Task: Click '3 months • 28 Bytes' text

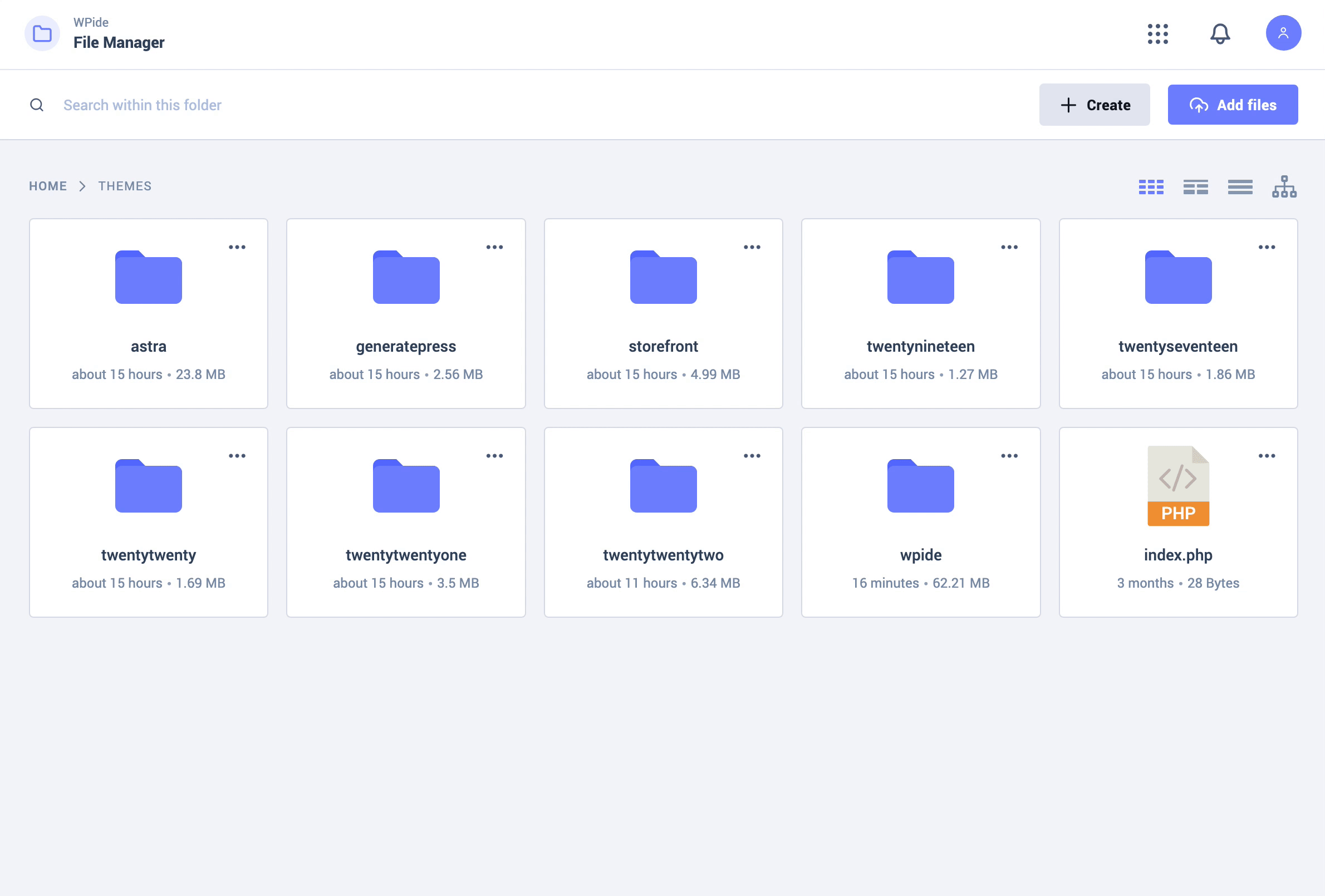Action: [x=1178, y=583]
